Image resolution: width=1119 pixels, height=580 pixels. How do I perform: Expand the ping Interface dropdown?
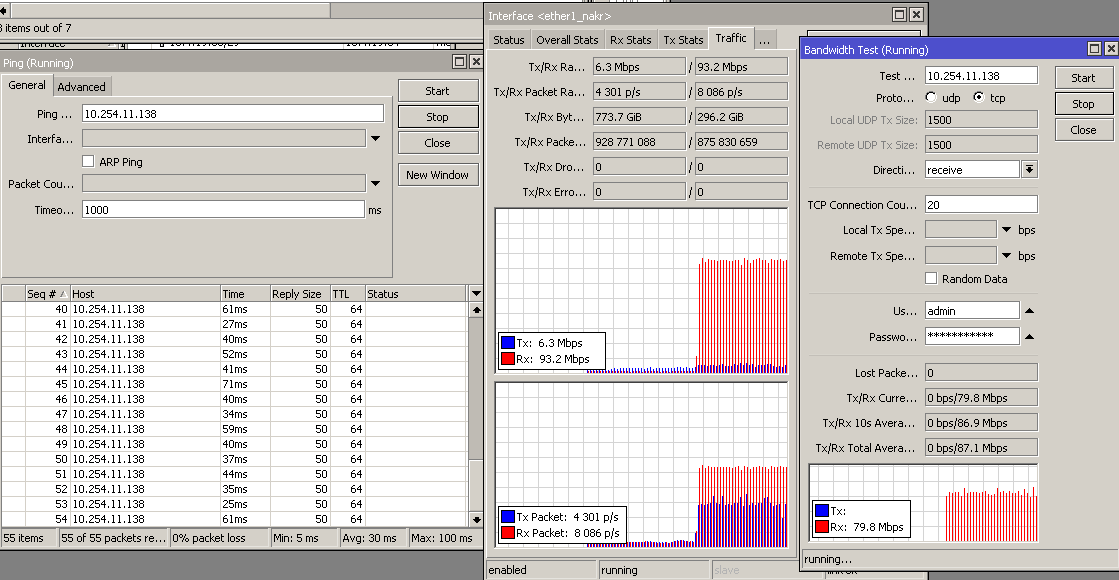376,139
